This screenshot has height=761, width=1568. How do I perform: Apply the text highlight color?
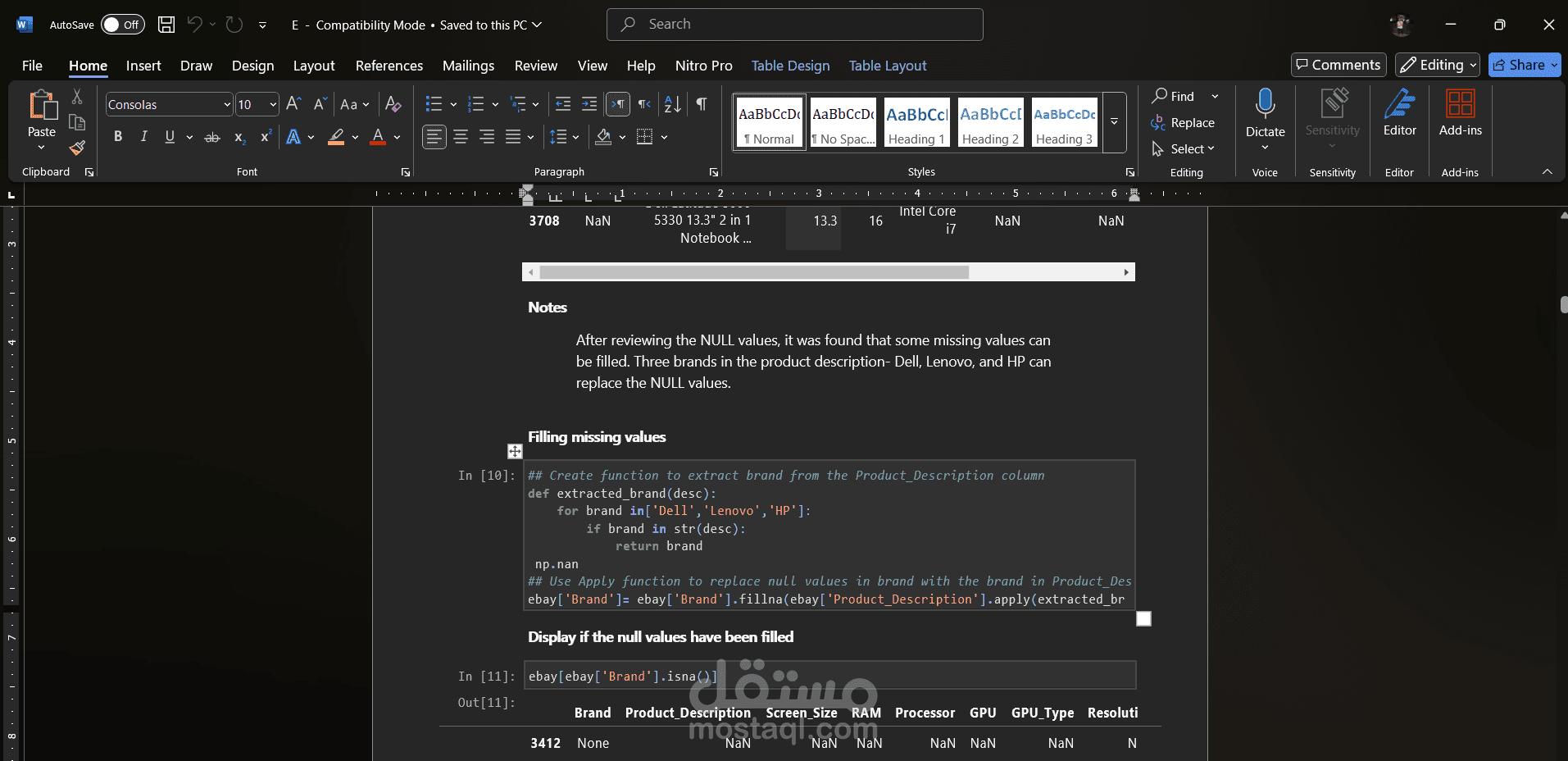(336, 137)
